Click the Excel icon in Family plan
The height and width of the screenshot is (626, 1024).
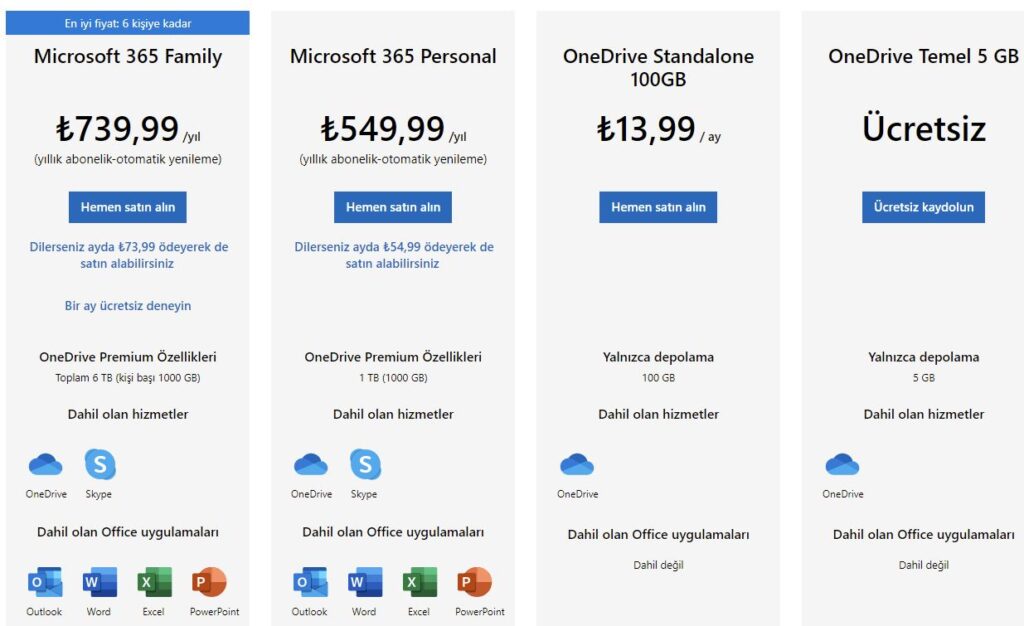[x=154, y=582]
